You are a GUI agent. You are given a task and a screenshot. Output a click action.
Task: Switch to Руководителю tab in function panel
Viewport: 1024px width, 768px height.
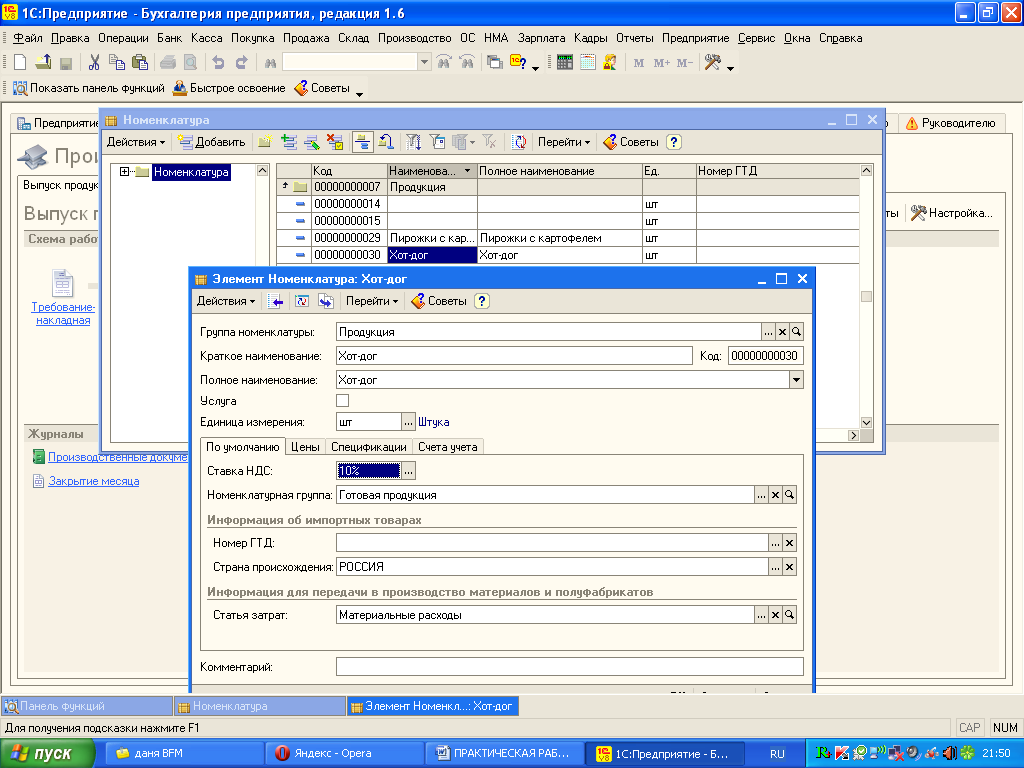click(951, 123)
